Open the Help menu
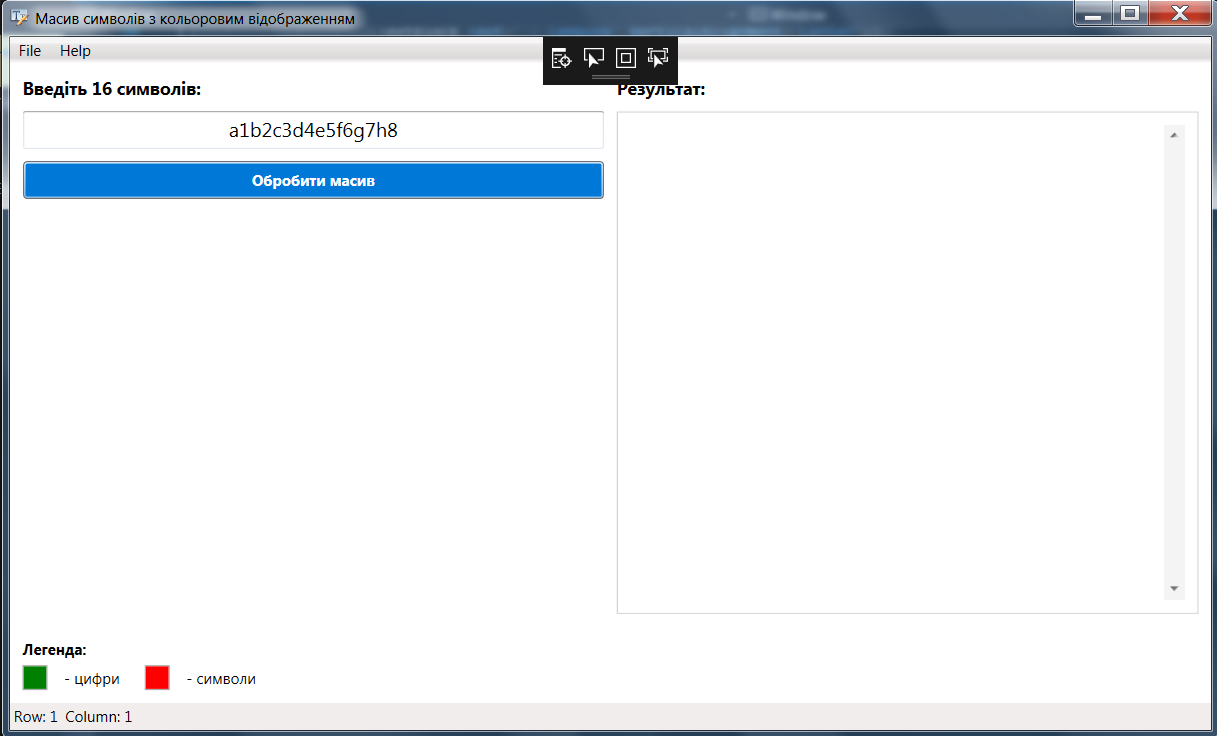Viewport: 1217px width, 736px height. click(75, 50)
